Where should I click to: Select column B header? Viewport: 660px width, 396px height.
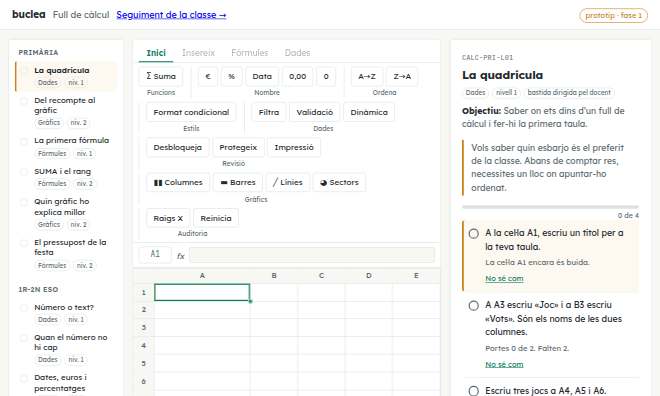pyautogui.click(x=274, y=275)
